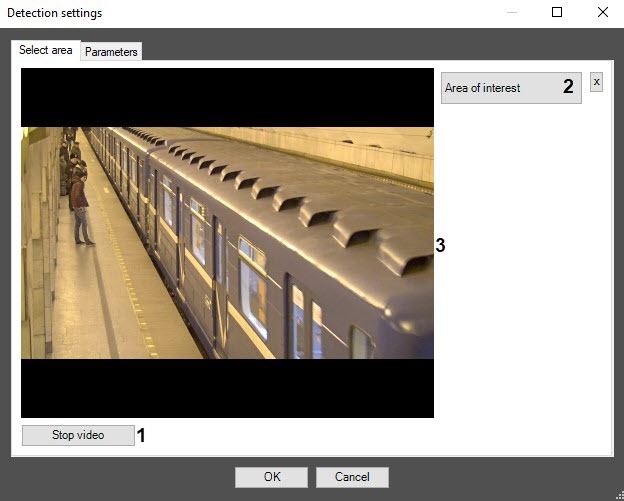Image resolution: width=624 pixels, height=501 pixels.
Task: Close the Detection settings window
Action: [602, 13]
